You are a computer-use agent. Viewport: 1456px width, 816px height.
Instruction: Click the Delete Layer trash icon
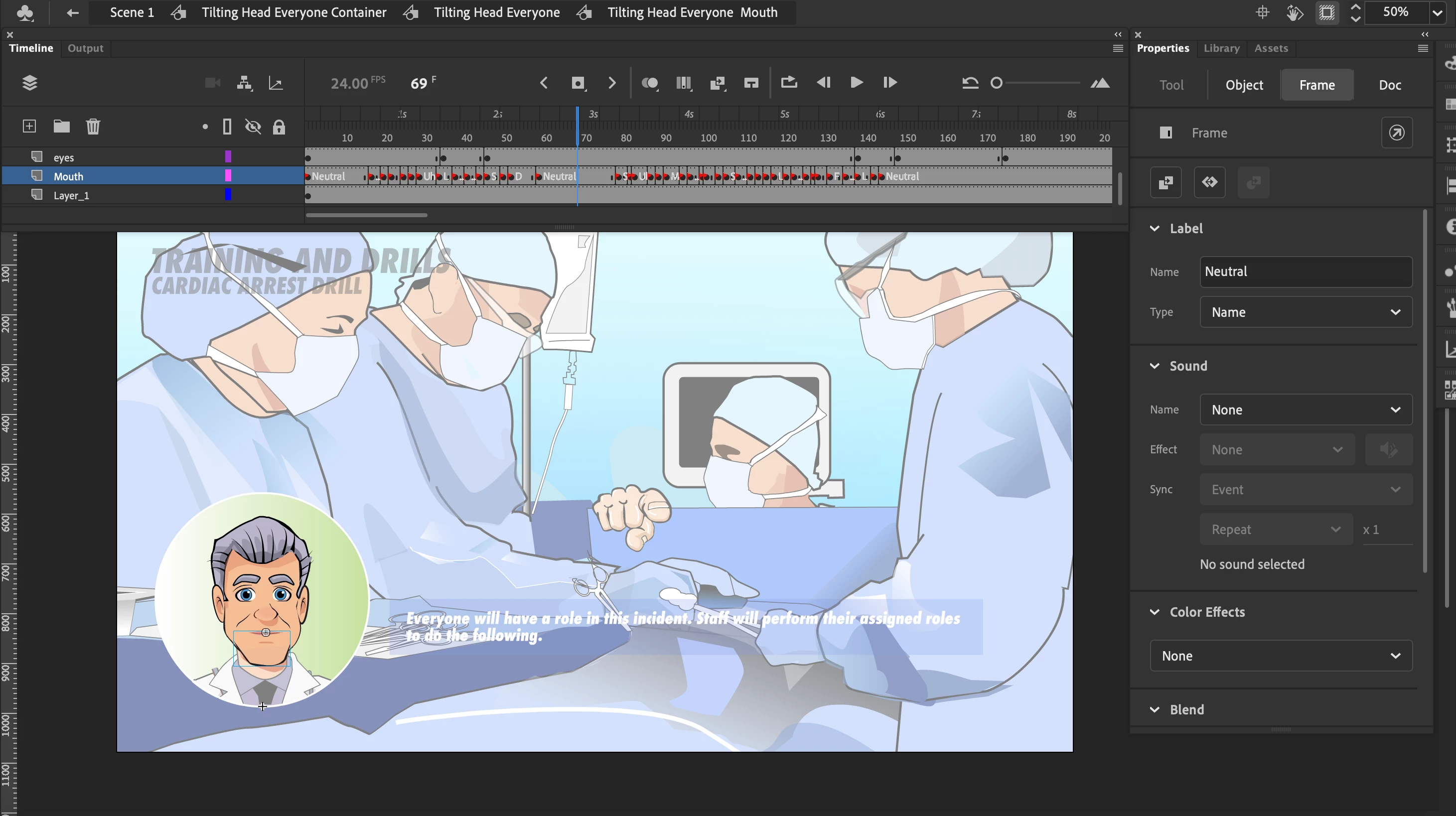(93, 126)
